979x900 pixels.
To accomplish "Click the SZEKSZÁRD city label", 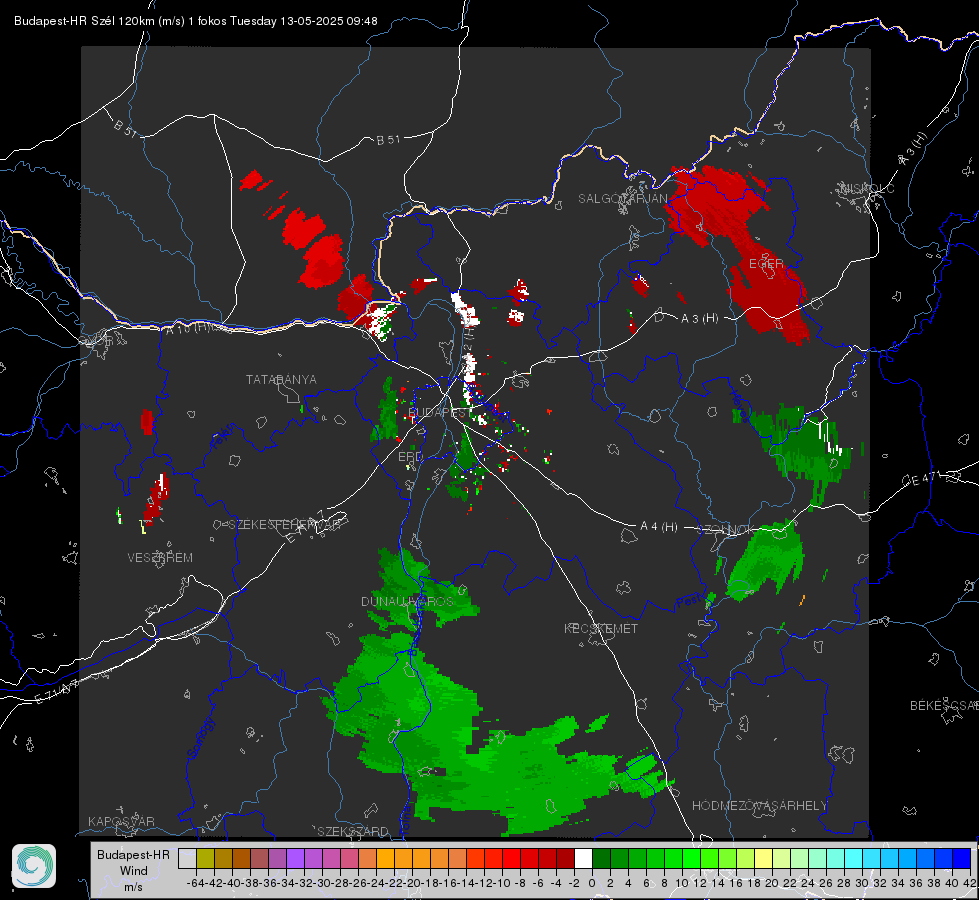I will pos(353,831).
